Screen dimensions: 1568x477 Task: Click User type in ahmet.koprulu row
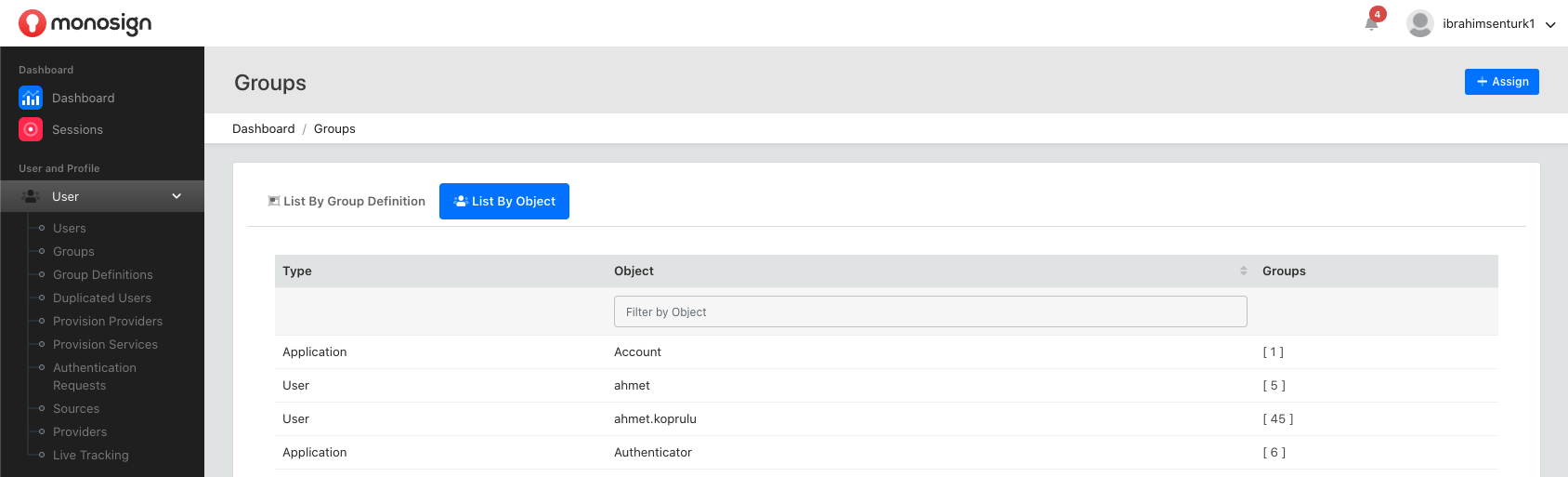(295, 418)
